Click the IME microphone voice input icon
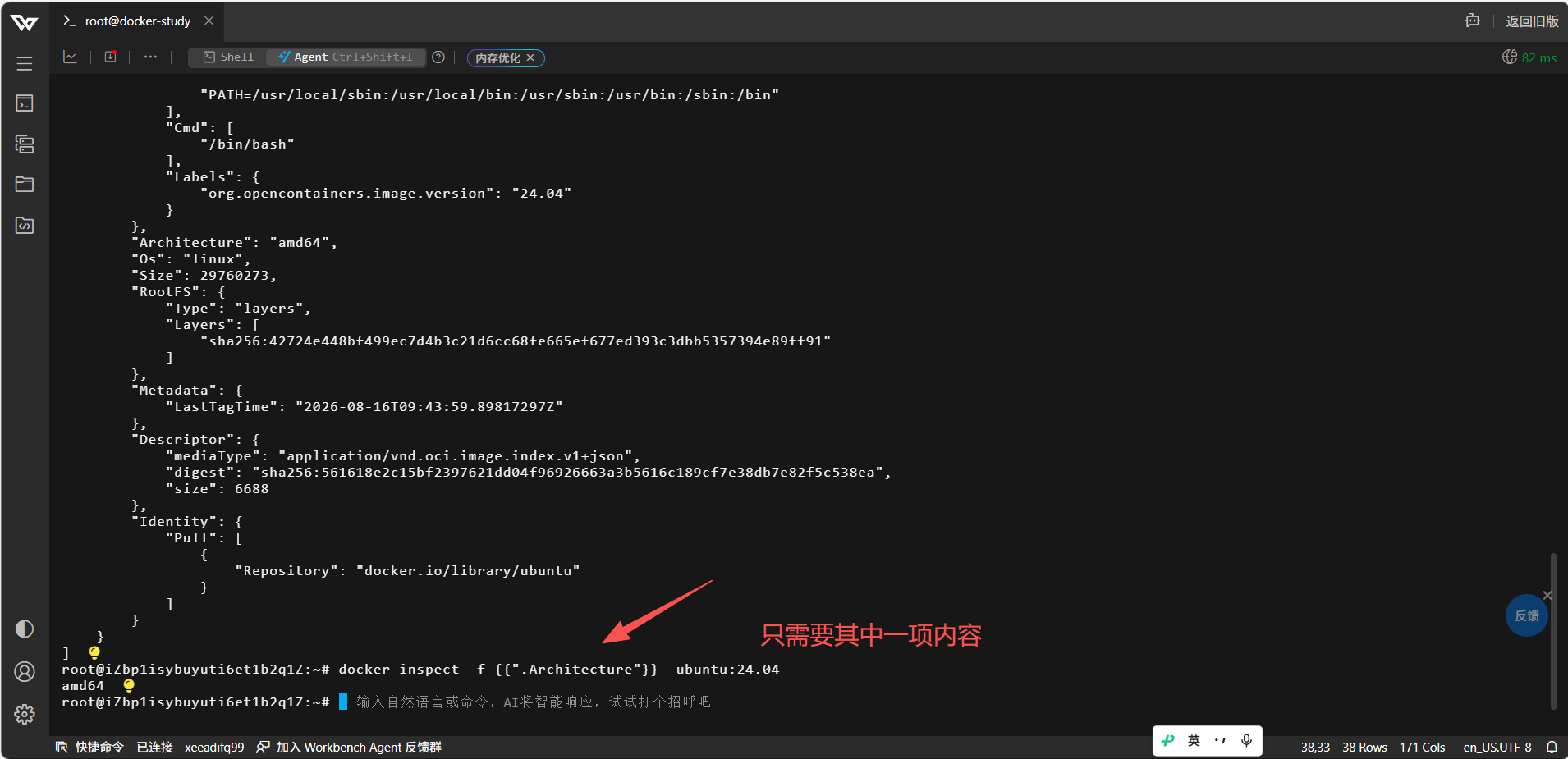The width and height of the screenshot is (1568, 759). [x=1247, y=740]
